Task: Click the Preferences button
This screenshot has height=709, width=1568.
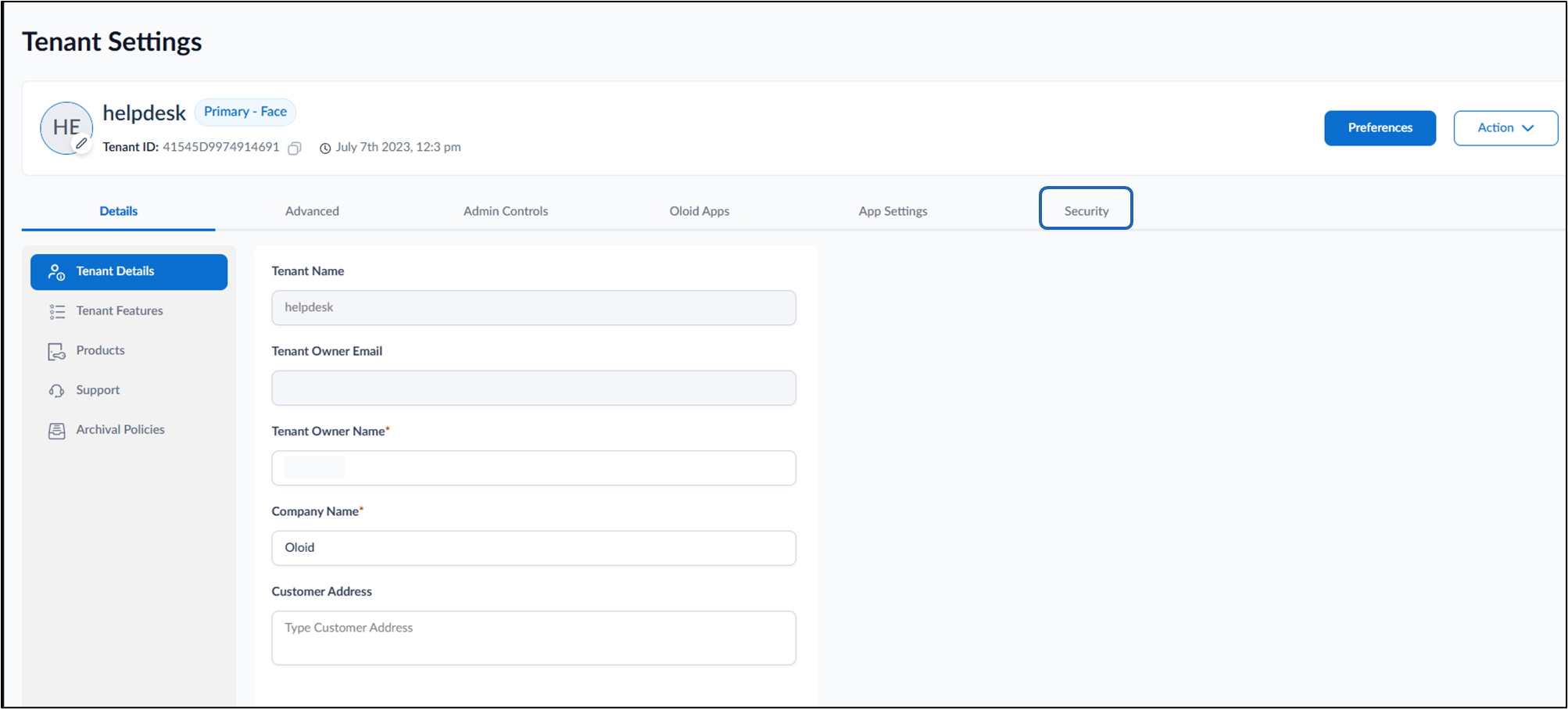Action: (1380, 128)
